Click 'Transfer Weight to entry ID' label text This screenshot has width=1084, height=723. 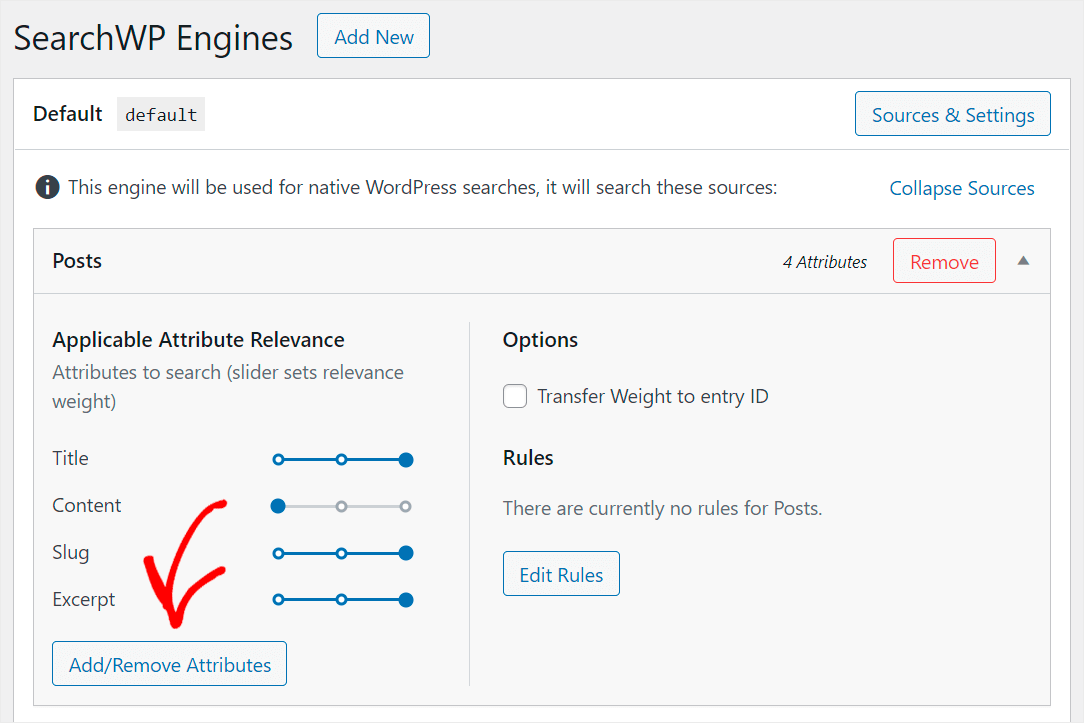tap(653, 396)
